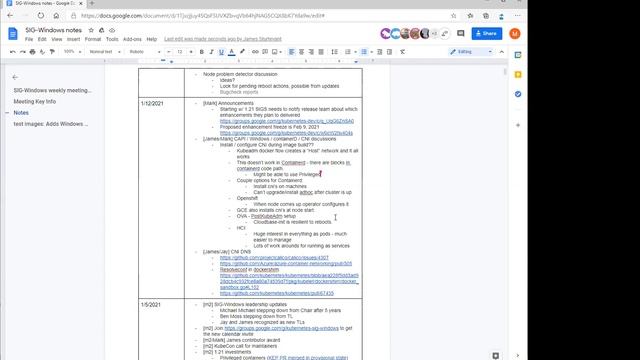Click the move to Drive folder icon
Image resolution: width=640 pixels, height=360 pixels.
[102, 30]
